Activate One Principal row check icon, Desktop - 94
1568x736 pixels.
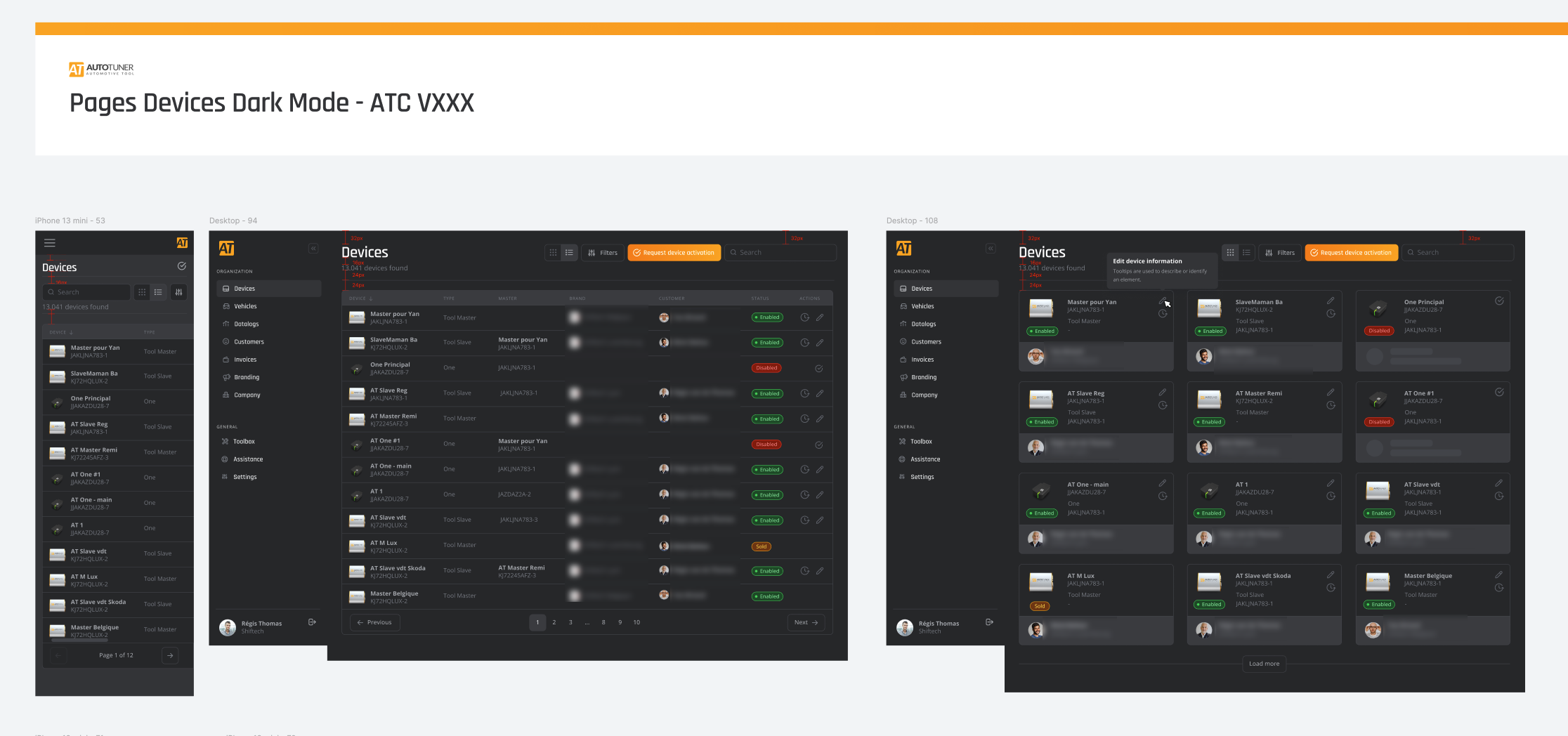point(819,369)
